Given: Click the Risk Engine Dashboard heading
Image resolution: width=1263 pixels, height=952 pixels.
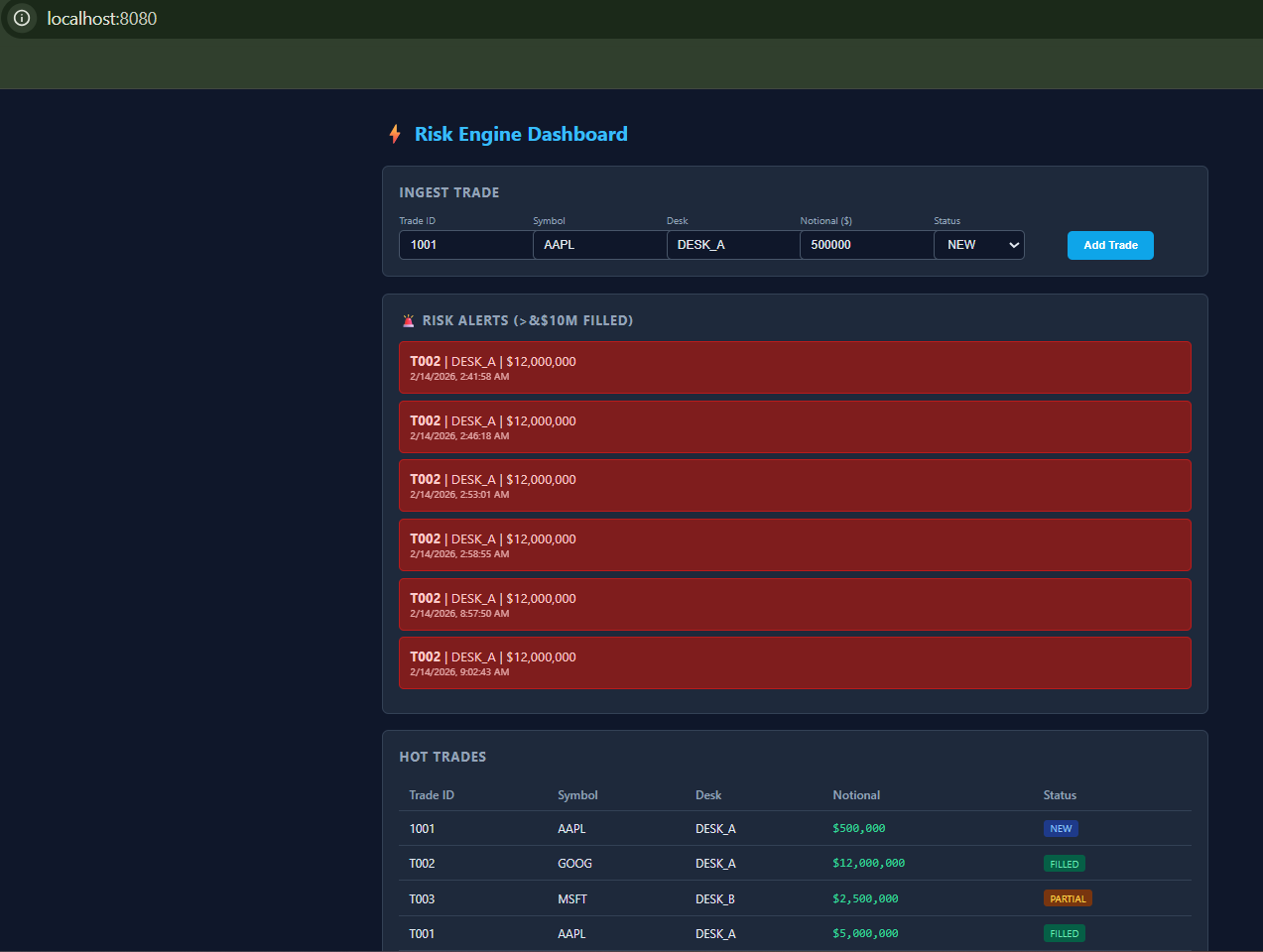Looking at the screenshot, I should (x=521, y=134).
